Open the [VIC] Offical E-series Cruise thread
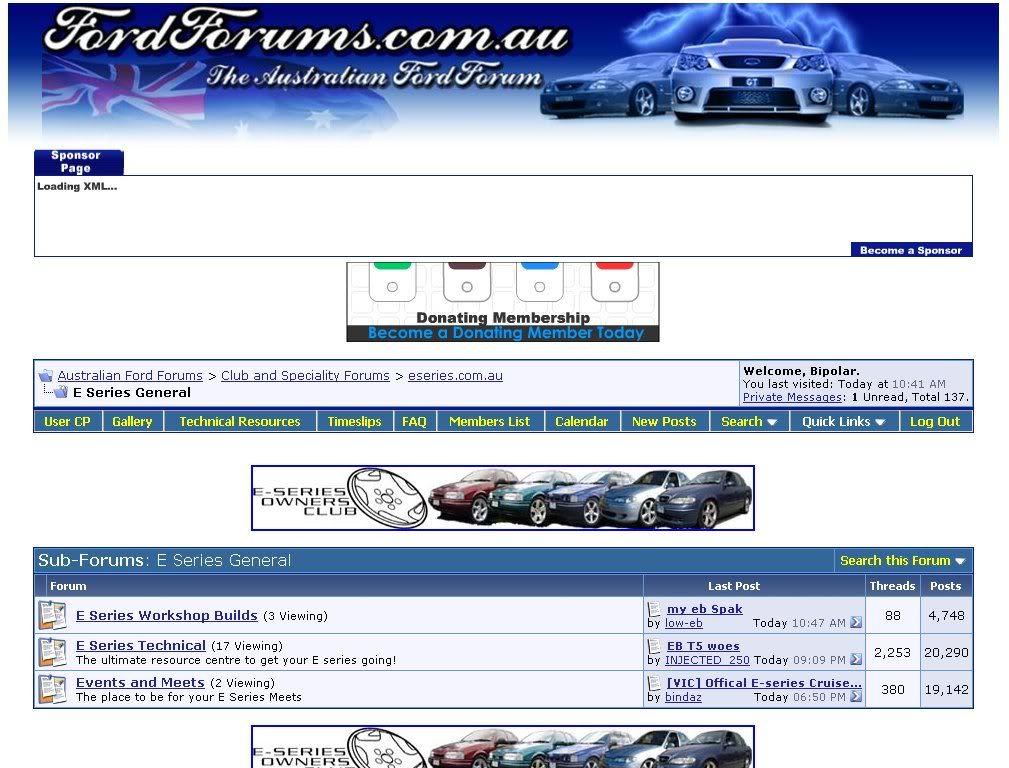 [764, 683]
